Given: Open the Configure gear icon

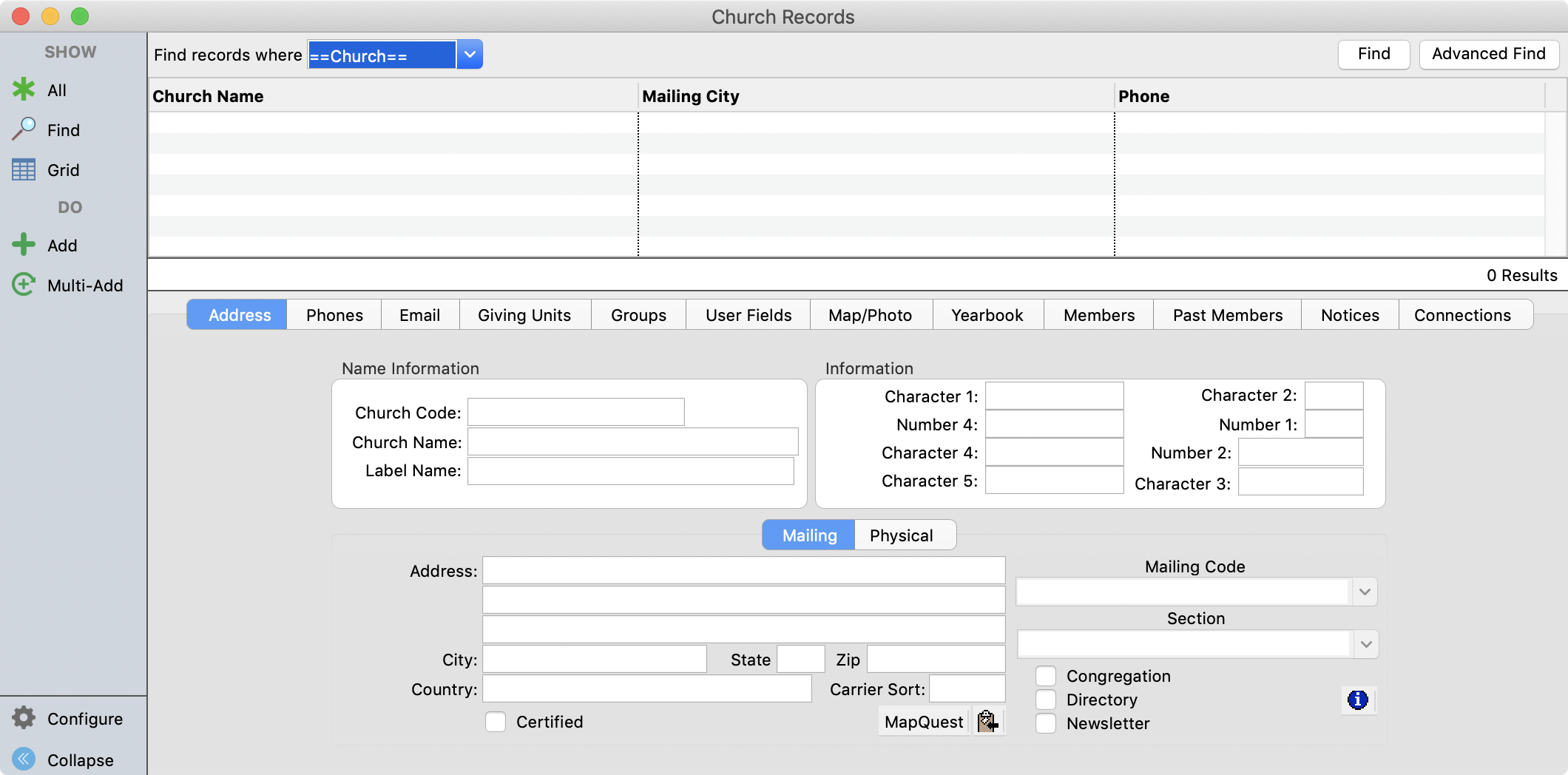Looking at the screenshot, I should click(x=24, y=718).
